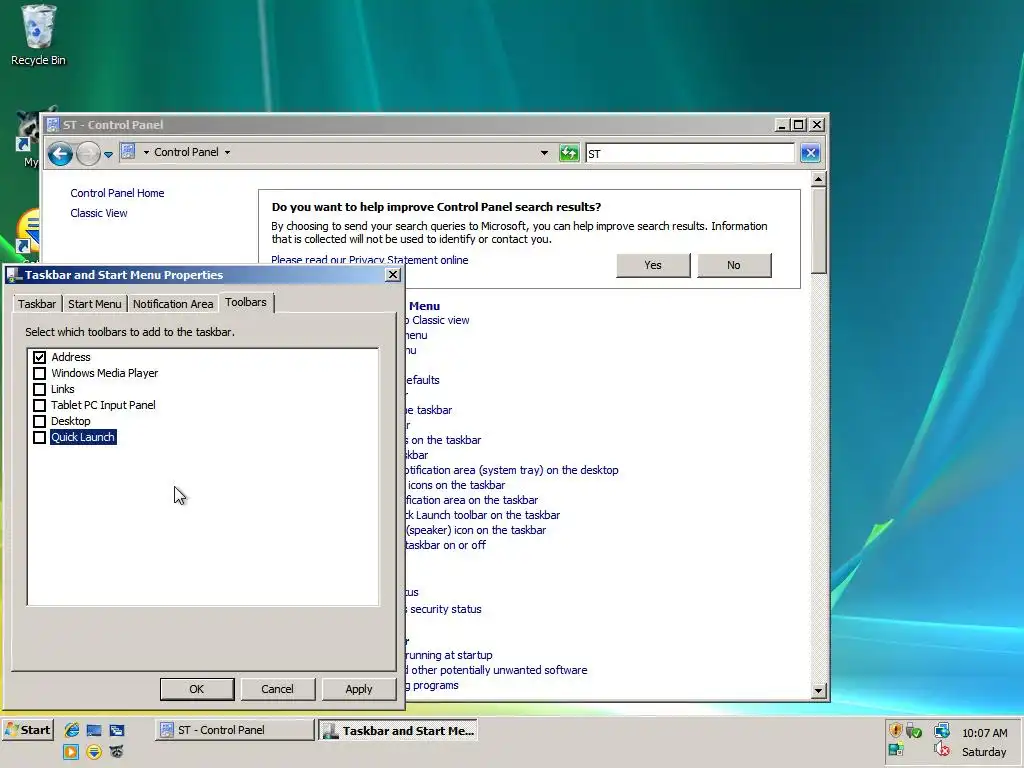The image size is (1024, 768).
Task: Open the Quick Launch toolbar on taskbar link
Action: pos(483,515)
